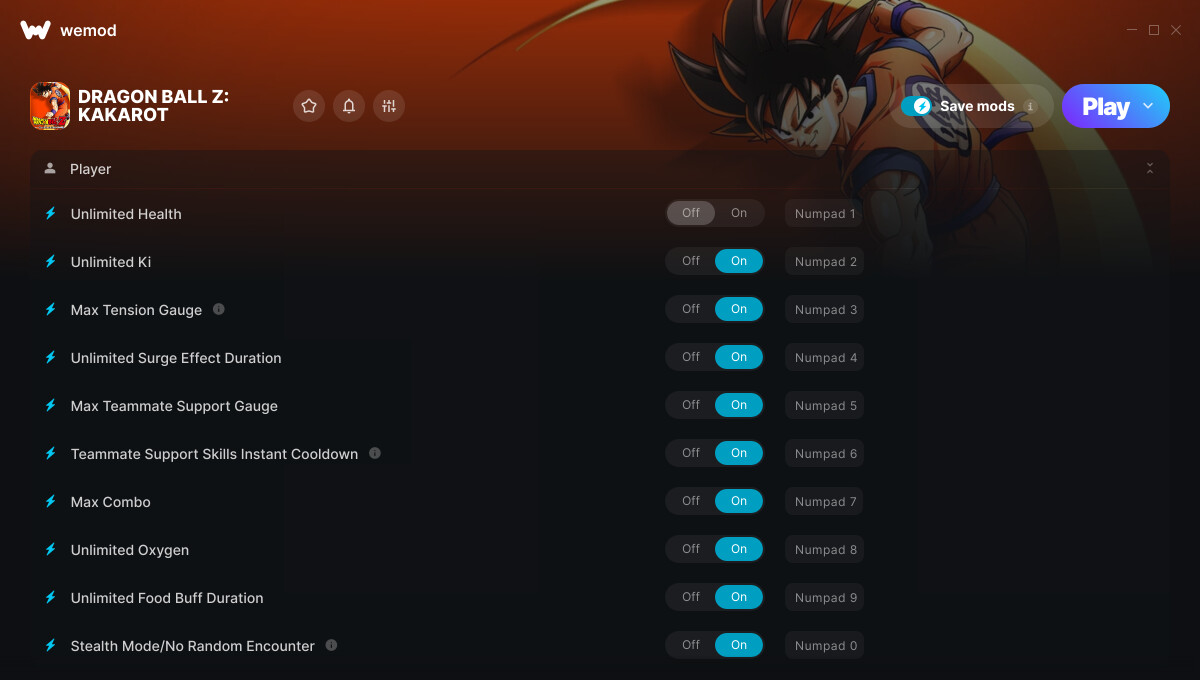The image size is (1200, 680).
Task: Disable Max Combo cheat
Action: (691, 501)
